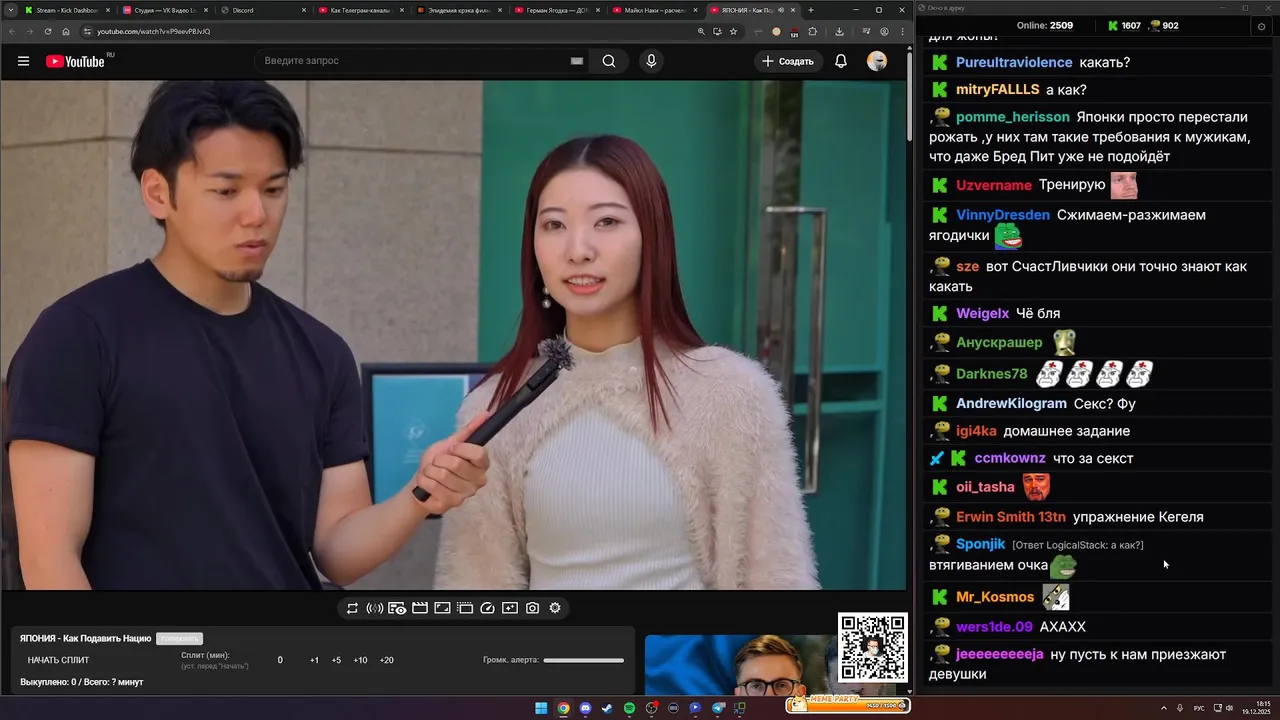The height and width of the screenshot is (720, 1280).
Task: Click the clapperboard icon in player toolbar
Action: click(420, 608)
